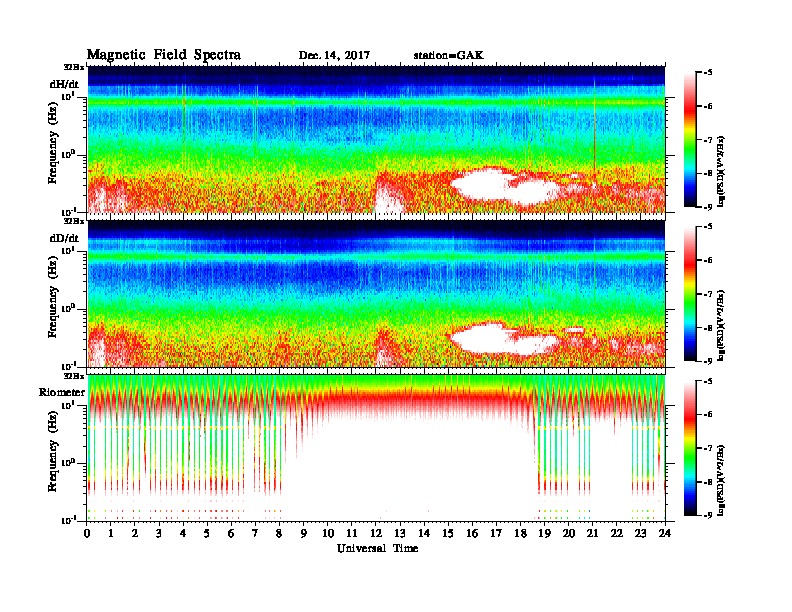
Task: Click the hour 3 tick label
Action: 159,533
